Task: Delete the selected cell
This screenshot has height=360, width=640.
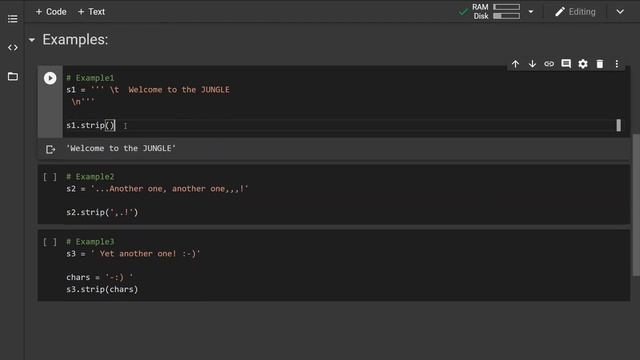Action: [x=600, y=64]
